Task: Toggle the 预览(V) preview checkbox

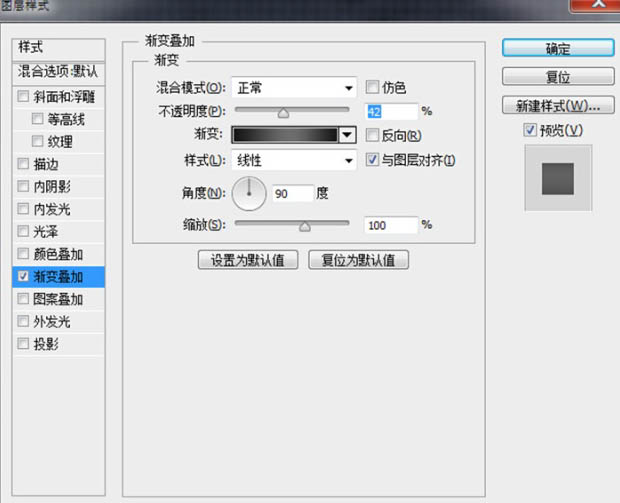Action: click(530, 130)
